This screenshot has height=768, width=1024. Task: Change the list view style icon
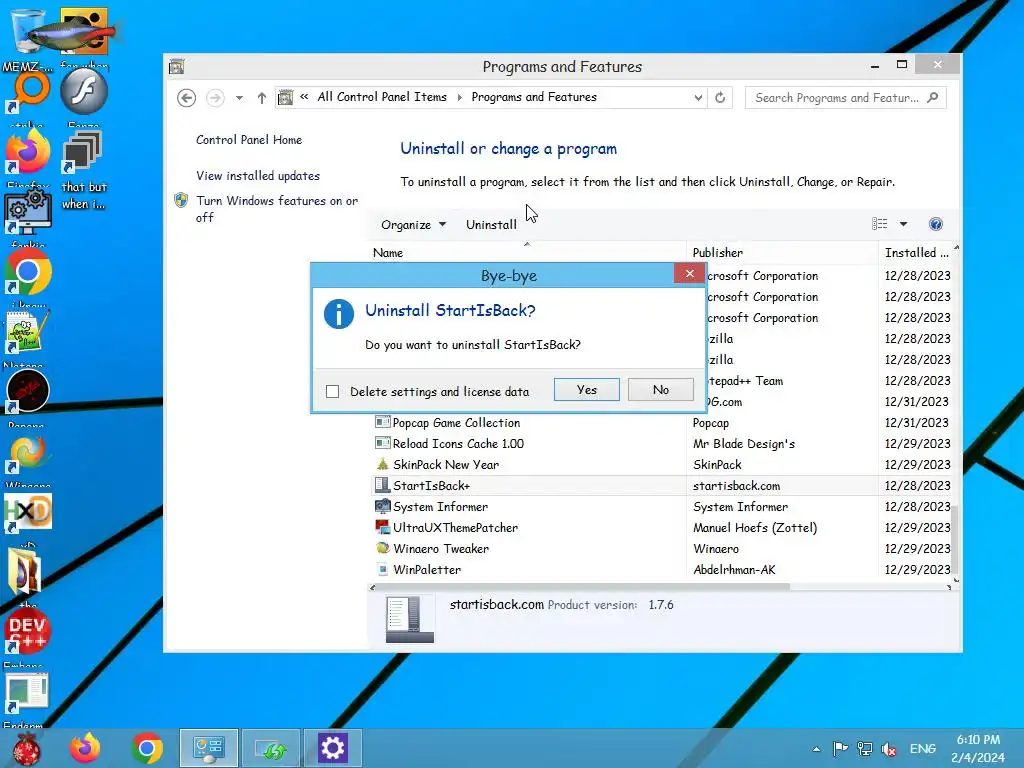880,224
